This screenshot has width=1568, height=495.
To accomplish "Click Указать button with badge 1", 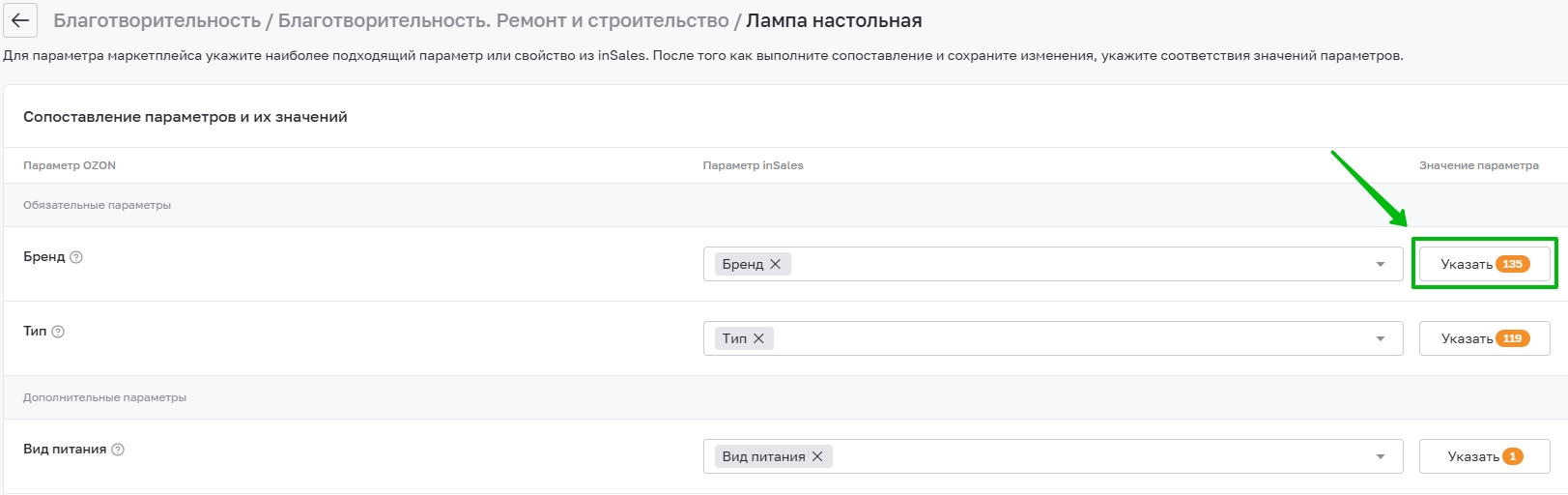I will pos(1485,456).
